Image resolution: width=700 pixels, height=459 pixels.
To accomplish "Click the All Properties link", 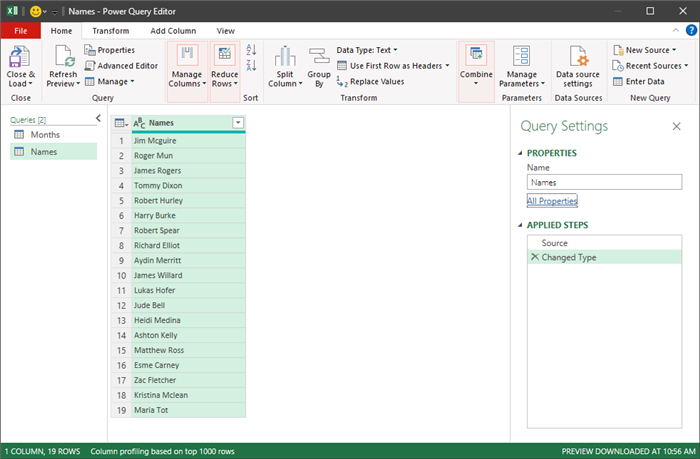I will [551, 201].
